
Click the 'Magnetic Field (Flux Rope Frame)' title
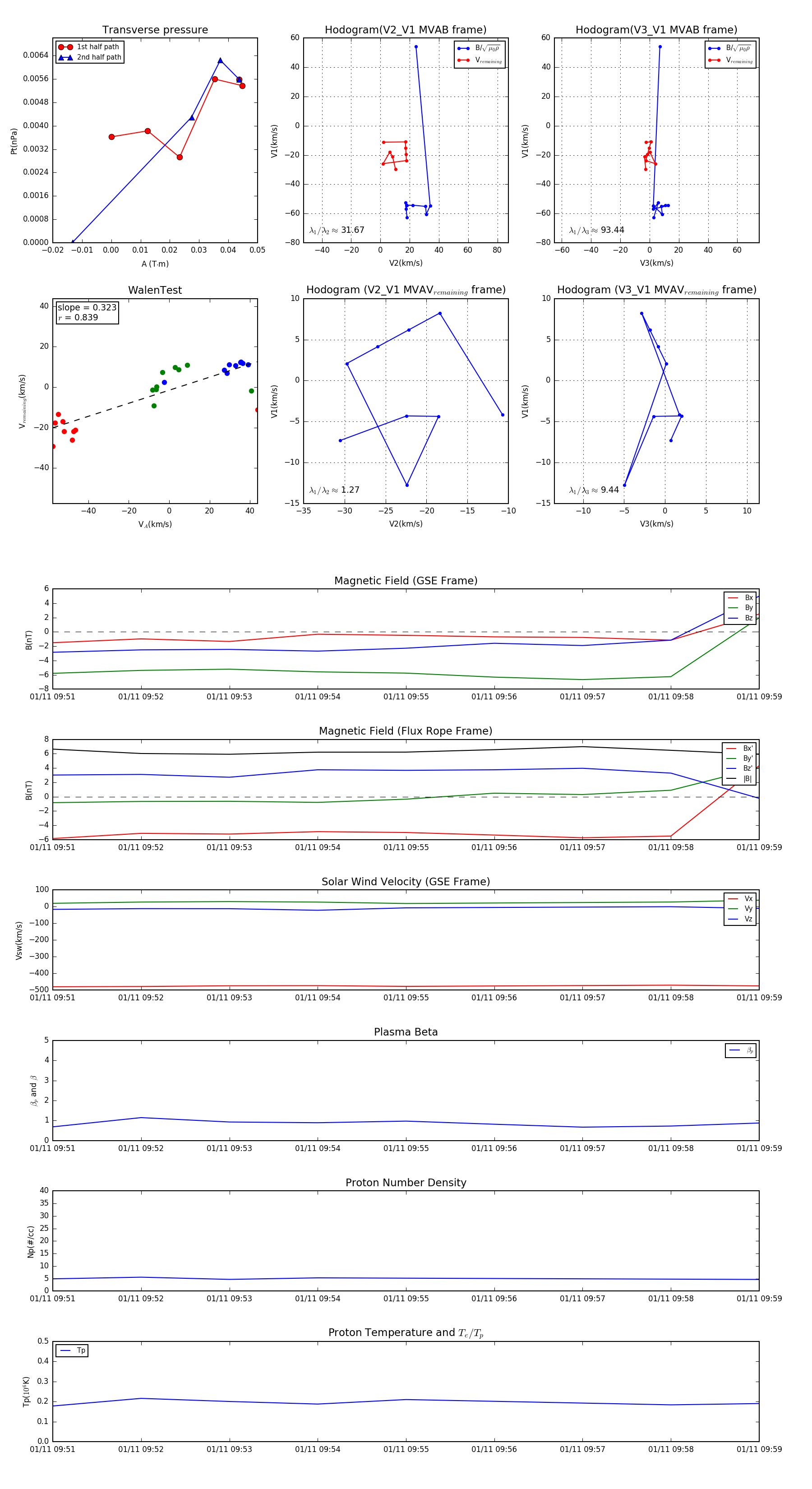[406, 731]
